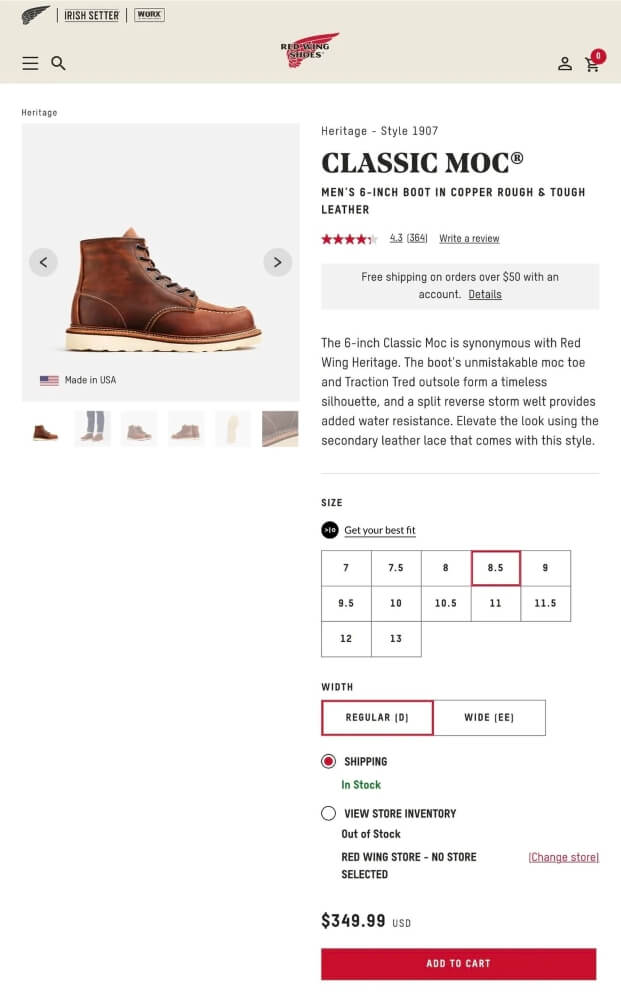Select View Store Inventory radio option
This screenshot has width=621, height=1000.
coord(328,813)
